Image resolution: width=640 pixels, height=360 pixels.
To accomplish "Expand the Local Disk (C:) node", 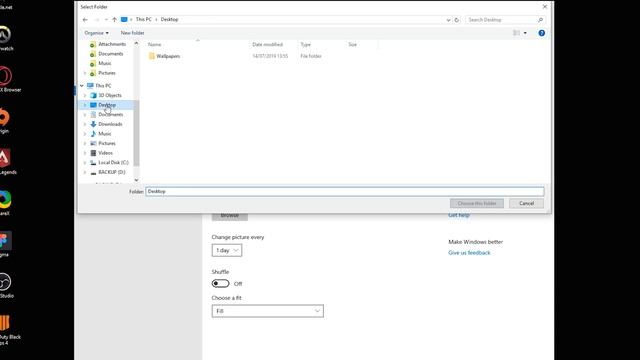I will coord(85,162).
